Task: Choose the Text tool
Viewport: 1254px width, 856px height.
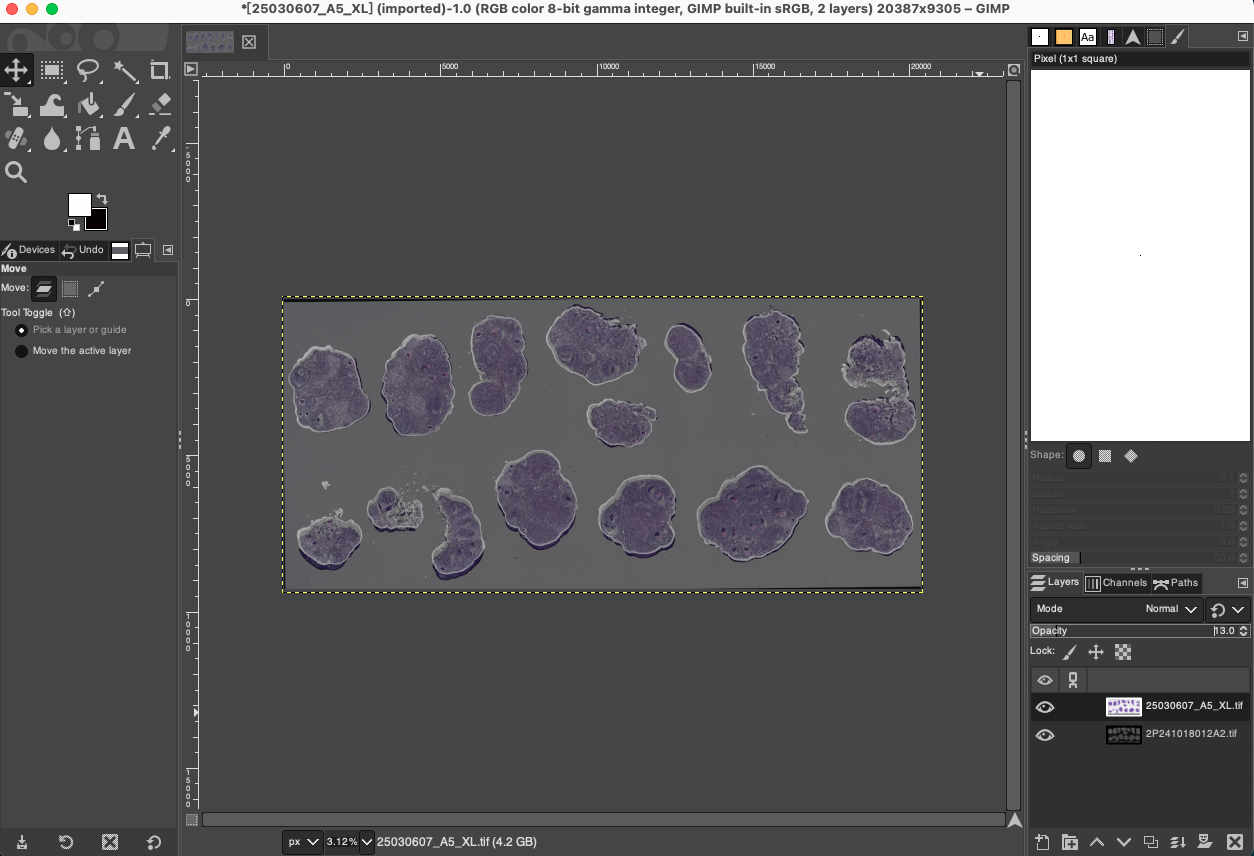Action: pyautogui.click(x=122, y=138)
